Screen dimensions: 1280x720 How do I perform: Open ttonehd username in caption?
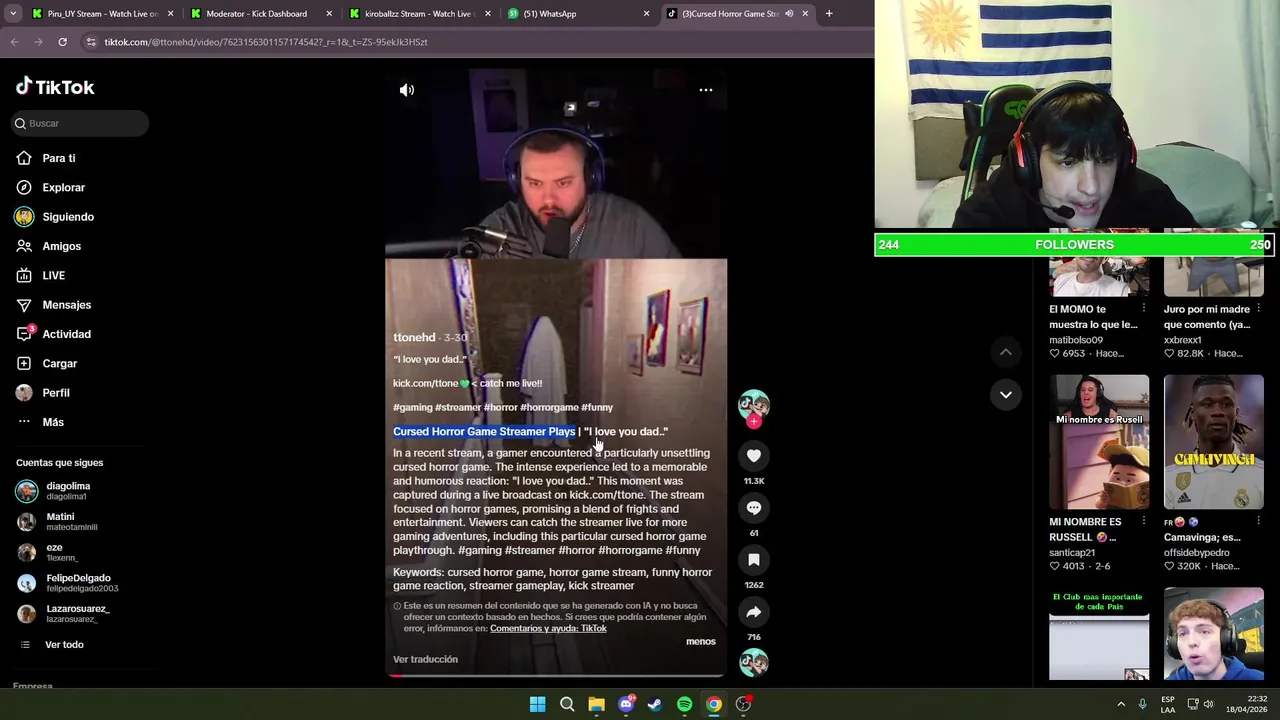(x=414, y=337)
